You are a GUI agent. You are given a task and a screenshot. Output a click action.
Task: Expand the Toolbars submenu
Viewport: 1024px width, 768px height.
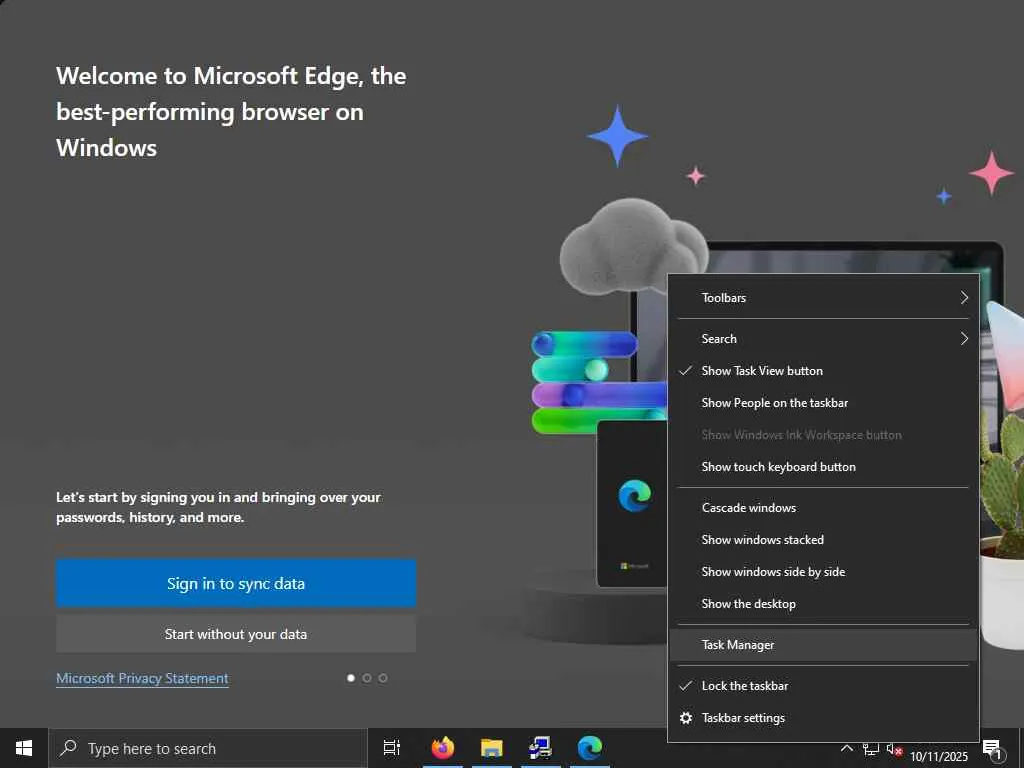(824, 298)
